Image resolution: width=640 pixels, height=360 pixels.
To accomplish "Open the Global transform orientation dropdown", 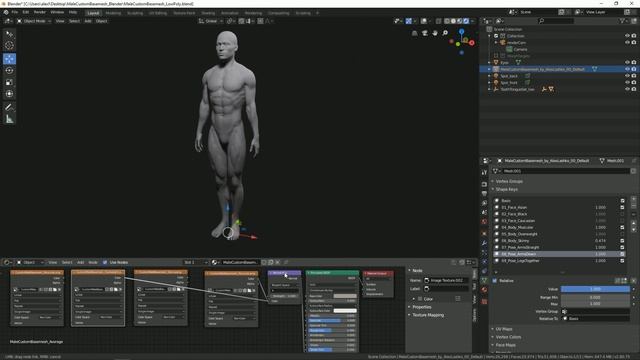I will [211, 21].
